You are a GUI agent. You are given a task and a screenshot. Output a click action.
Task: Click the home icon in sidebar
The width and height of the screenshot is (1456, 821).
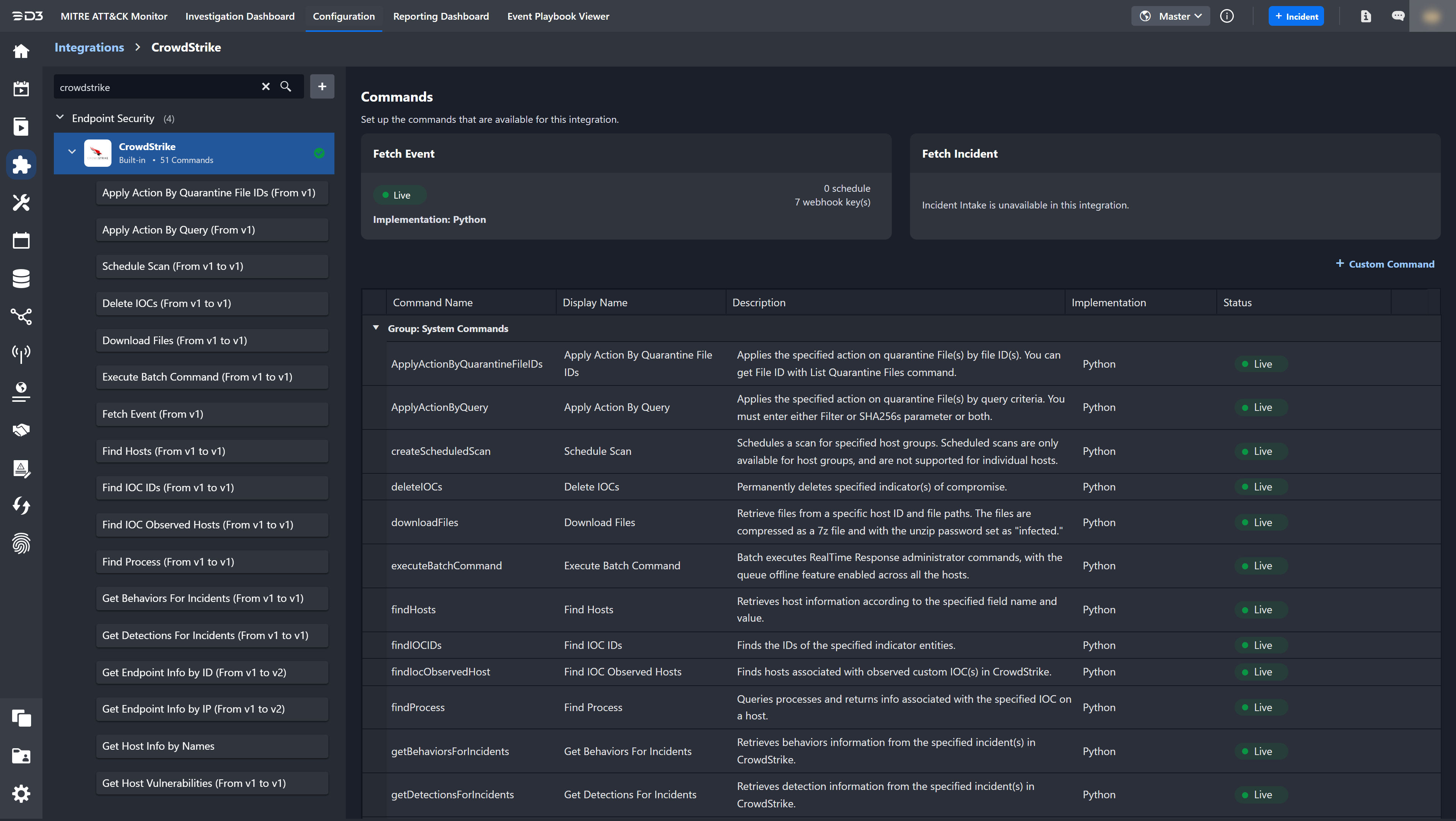click(21, 52)
